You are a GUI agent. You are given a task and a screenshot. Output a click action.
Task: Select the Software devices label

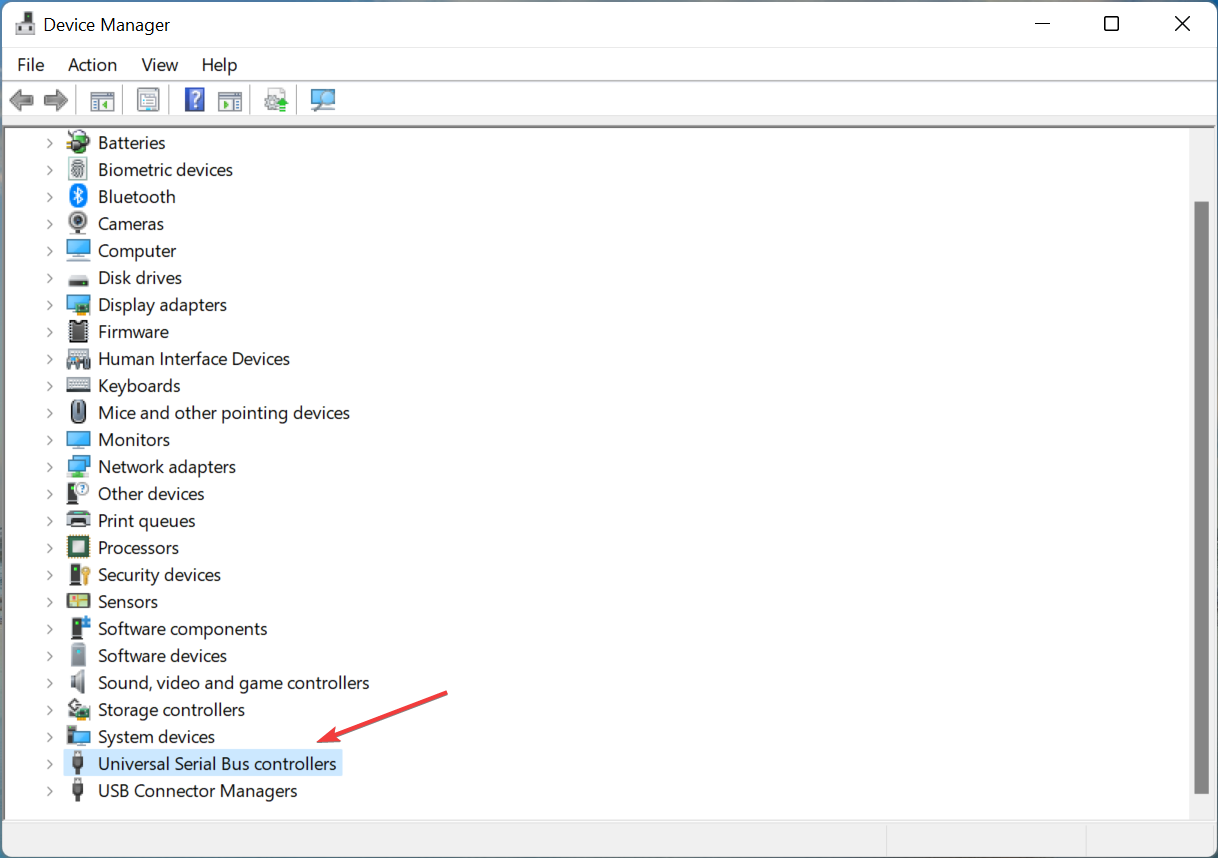coord(162,656)
